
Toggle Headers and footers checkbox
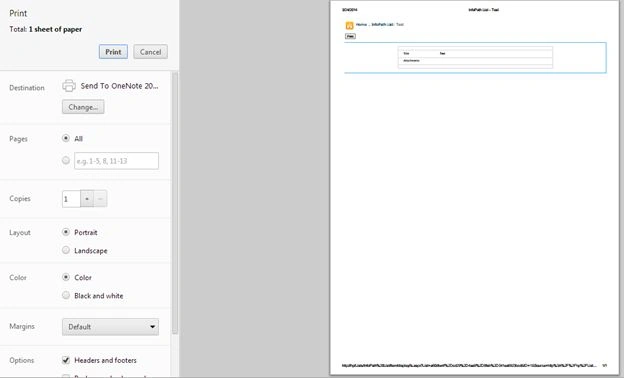click(66, 360)
